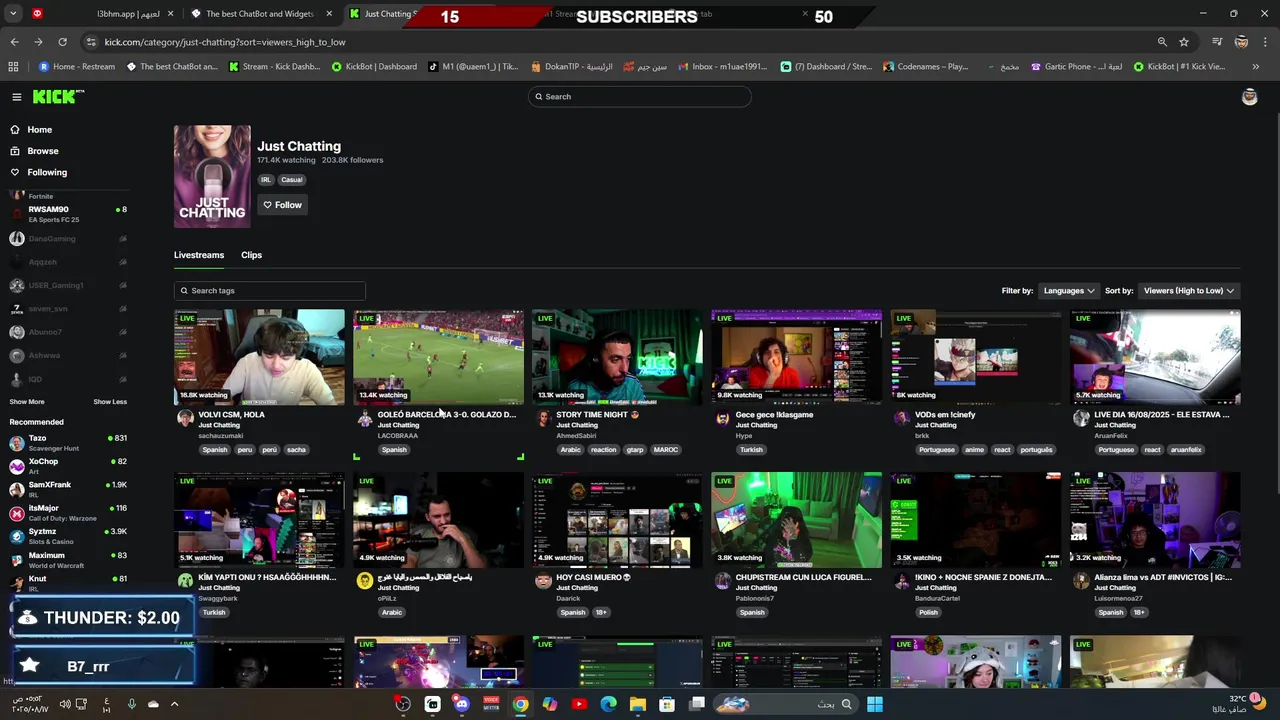Switch to the Clips tab
1280x720 pixels.
click(x=251, y=255)
